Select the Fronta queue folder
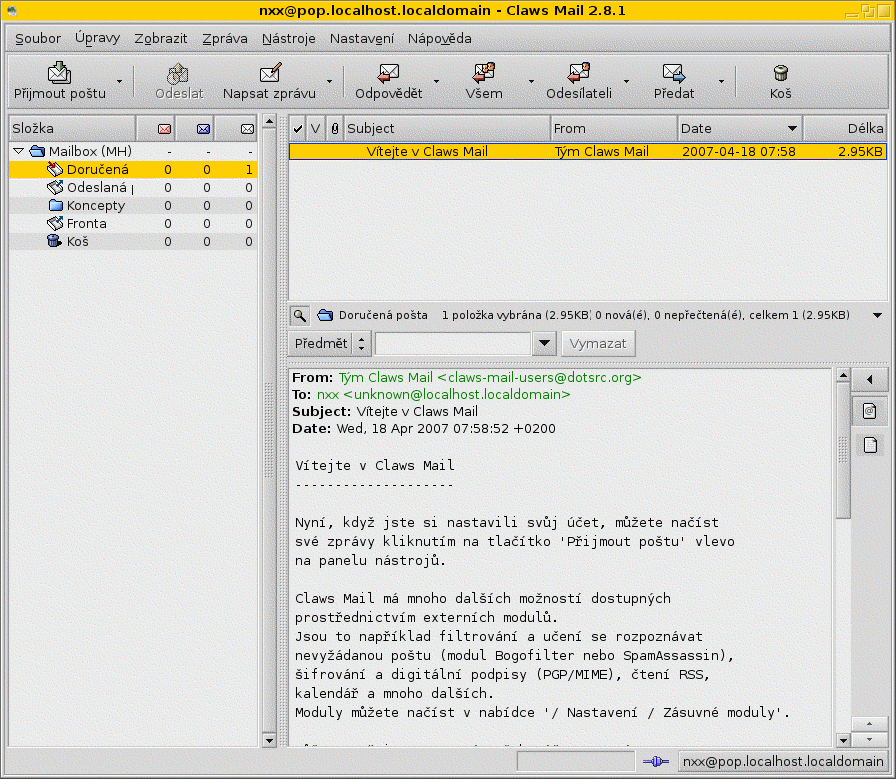 tap(133, 223)
